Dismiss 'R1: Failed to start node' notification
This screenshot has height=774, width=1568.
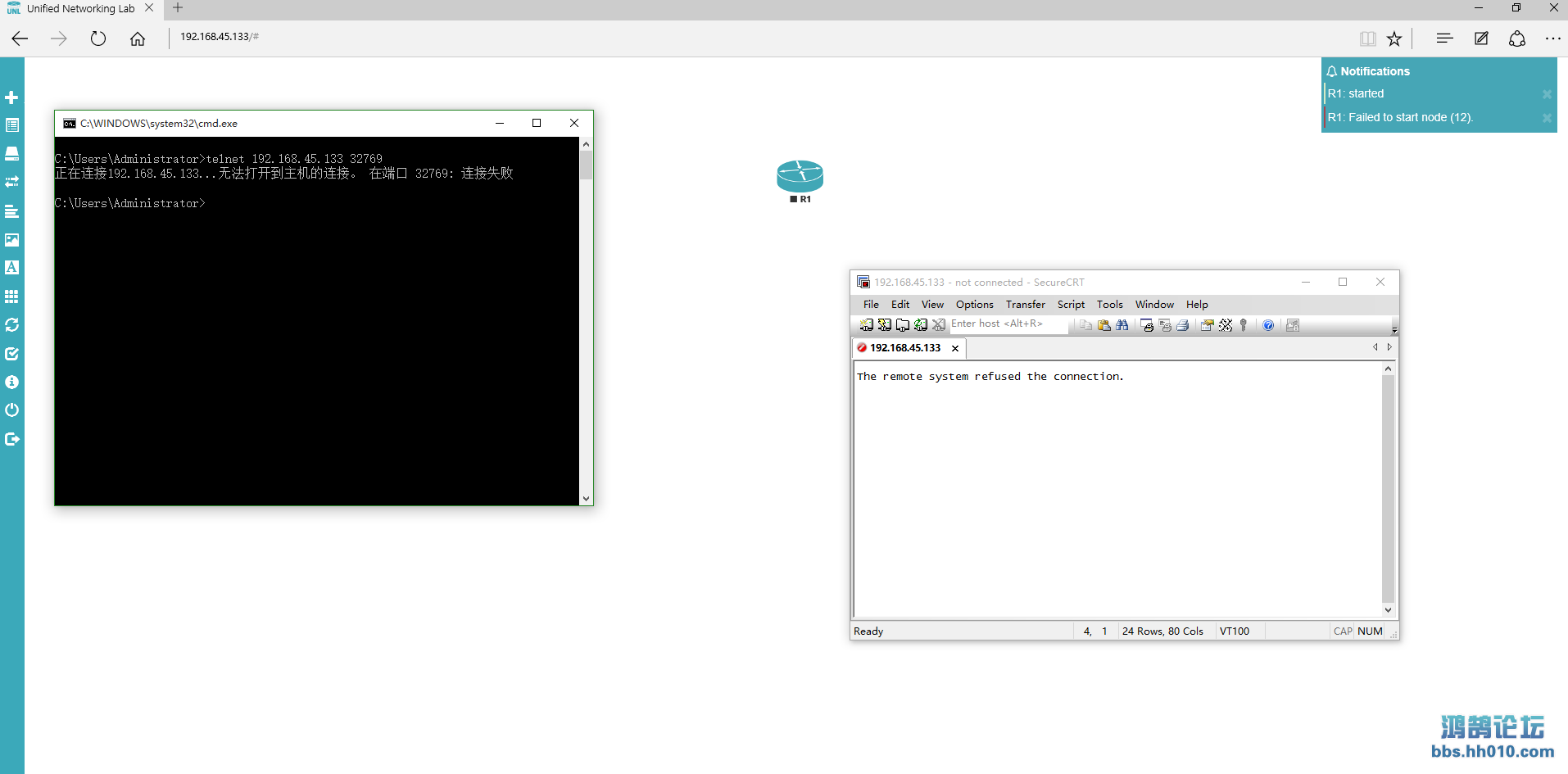[1547, 118]
